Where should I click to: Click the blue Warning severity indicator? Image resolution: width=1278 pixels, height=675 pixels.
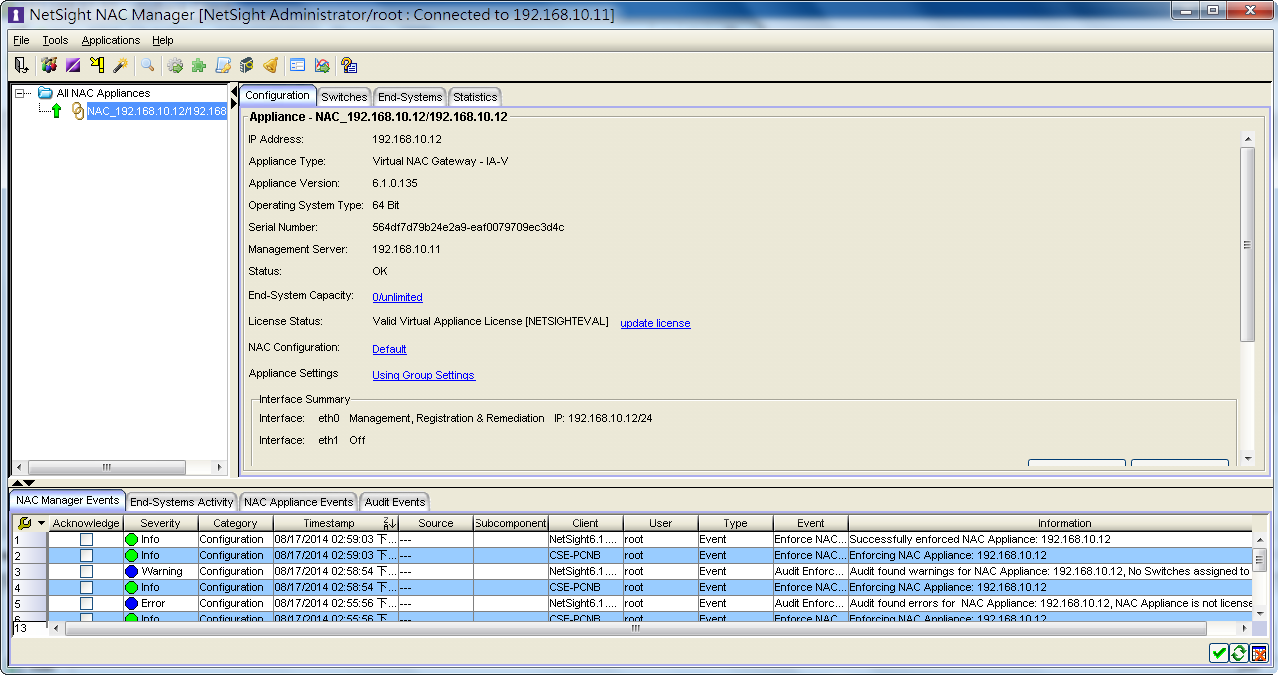(131, 571)
